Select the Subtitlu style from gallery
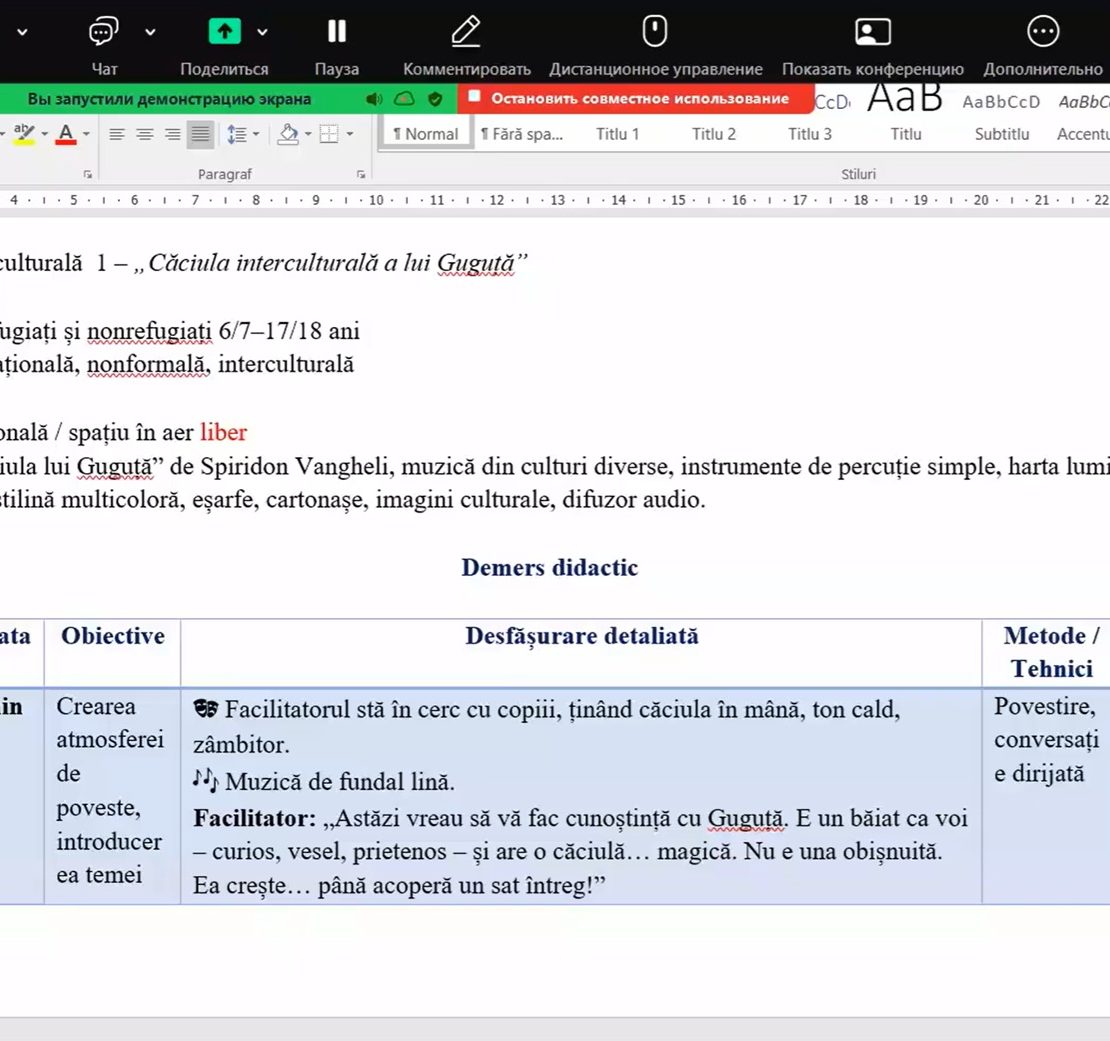Viewport: 1110px width, 1041px height. tap(1001, 134)
